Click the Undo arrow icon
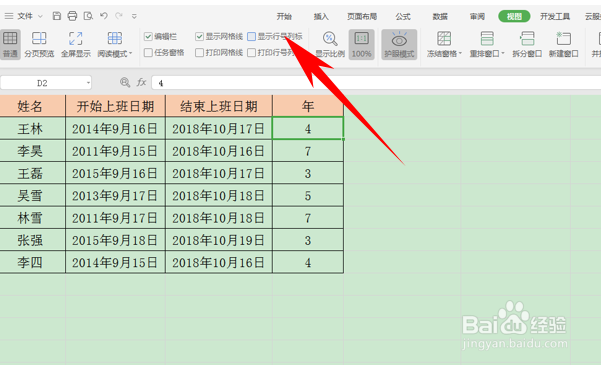 104,16
